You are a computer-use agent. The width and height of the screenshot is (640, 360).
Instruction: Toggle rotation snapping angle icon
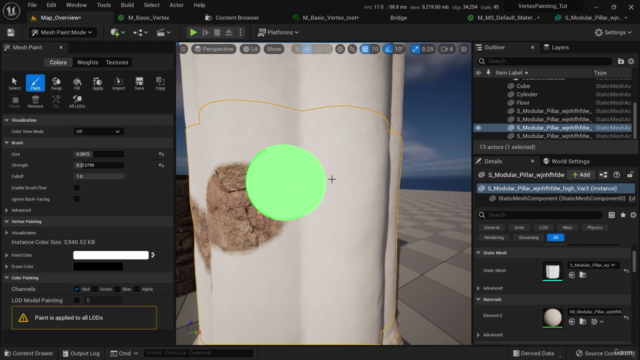coord(388,49)
